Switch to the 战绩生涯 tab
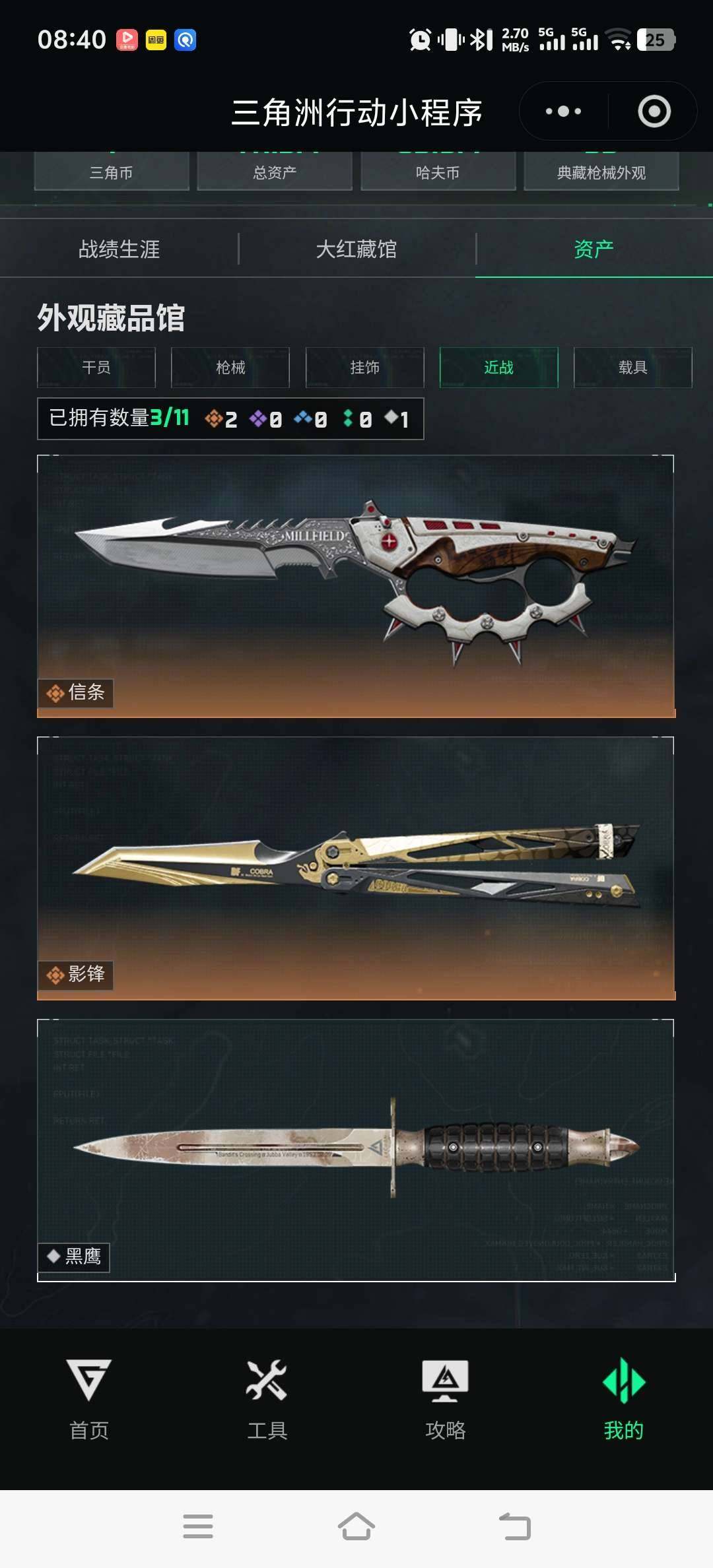The image size is (713, 1568). (119, 249)
